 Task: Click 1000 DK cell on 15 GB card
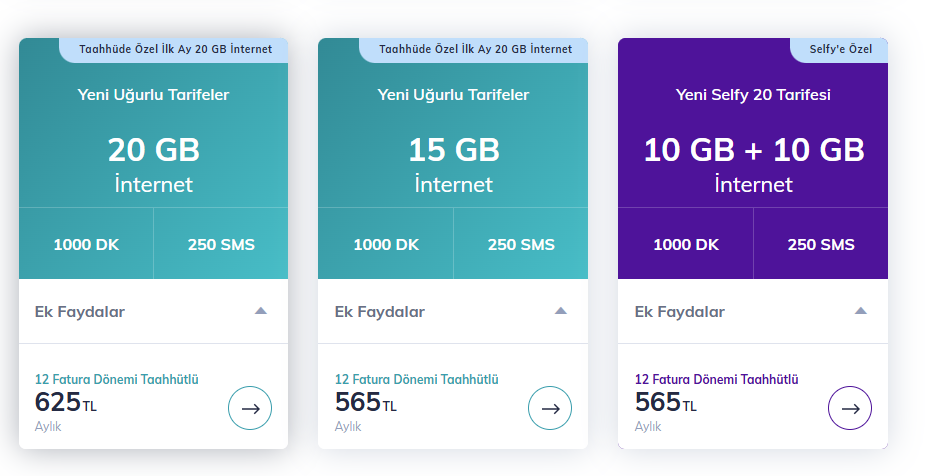[386, 244]
